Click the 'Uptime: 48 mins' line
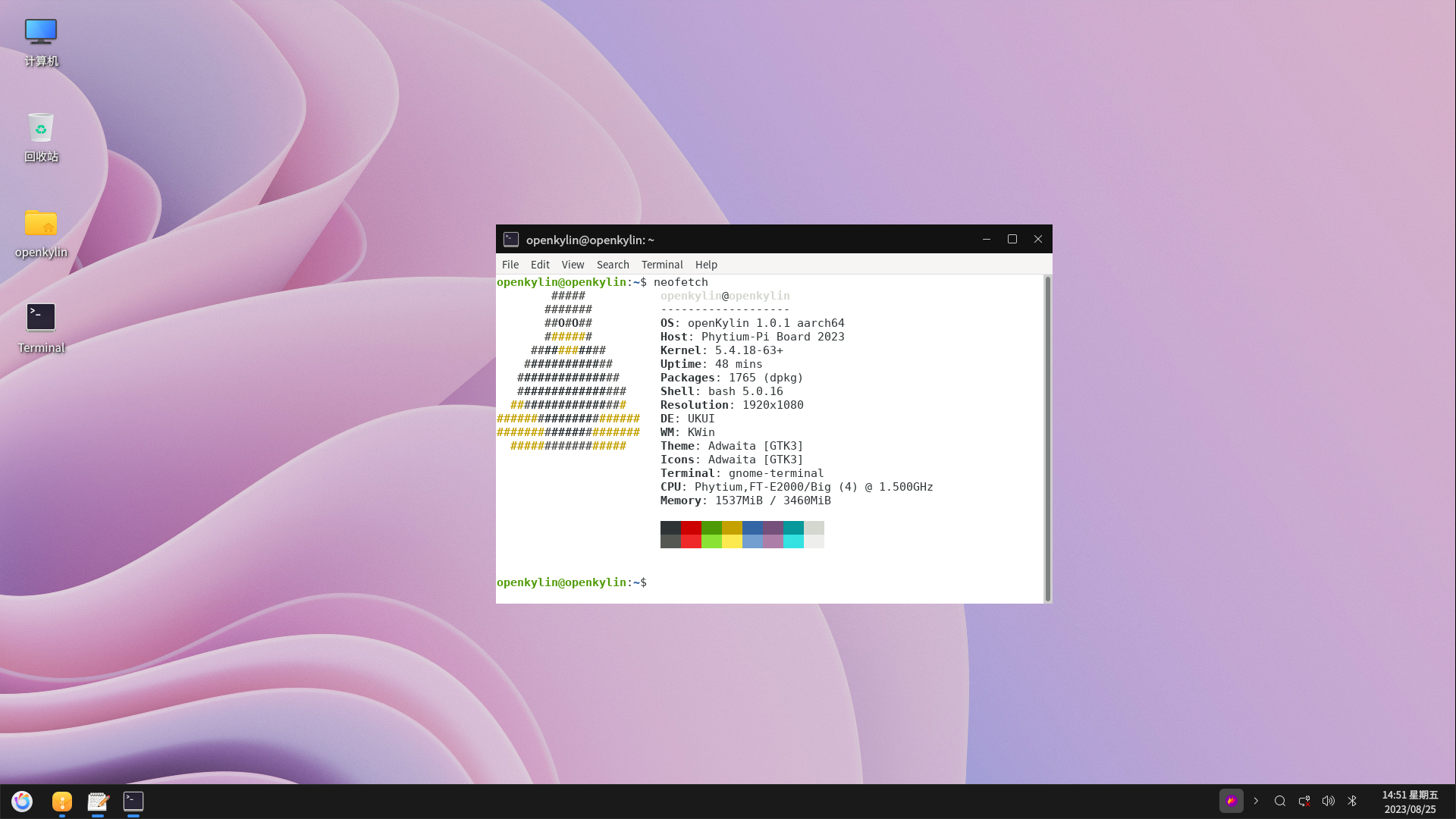 click(711, 364)
